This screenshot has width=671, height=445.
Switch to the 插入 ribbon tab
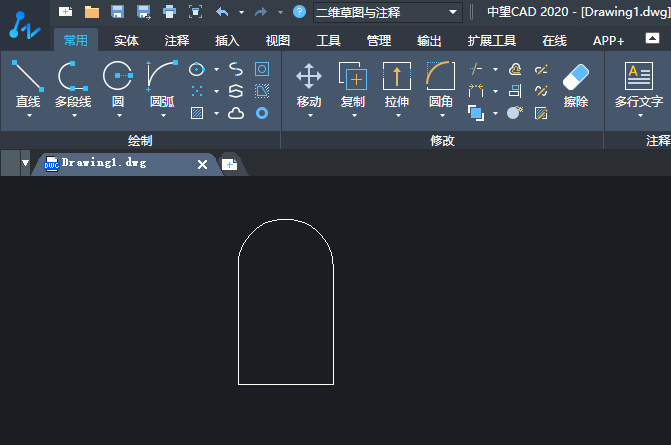pyautogui.click(x=227, y=41)
